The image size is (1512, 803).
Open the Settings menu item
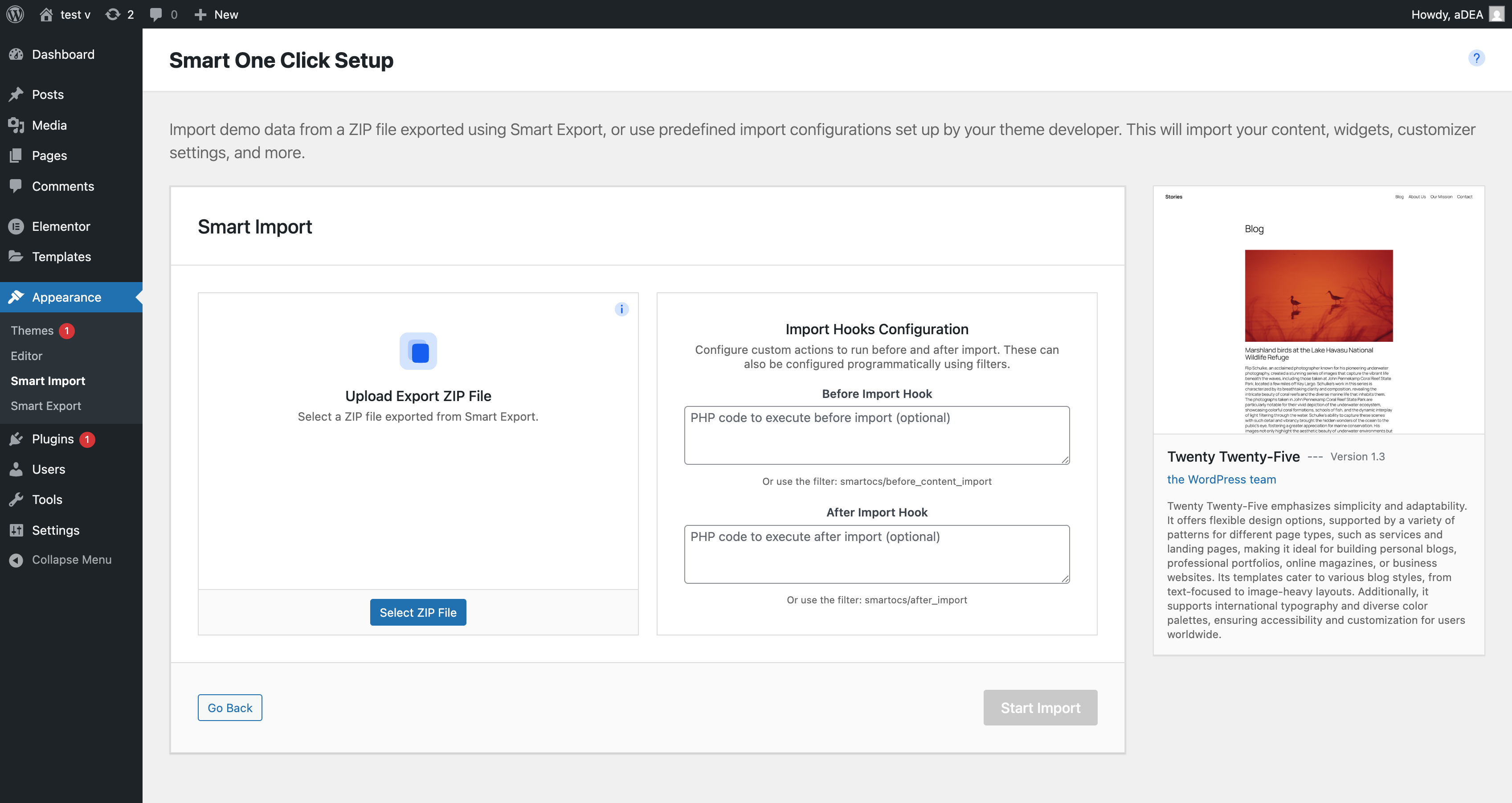[x=55, y=530]
